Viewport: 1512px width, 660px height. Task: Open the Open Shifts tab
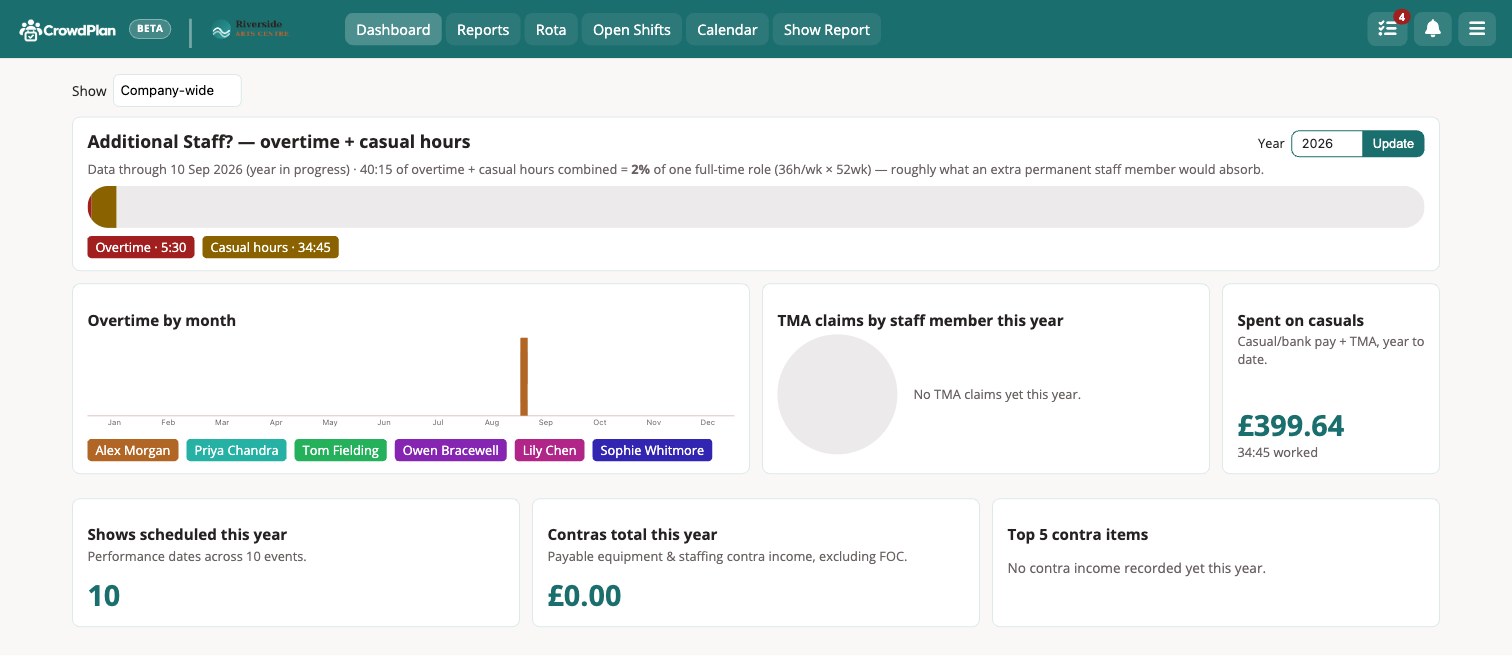632,29
